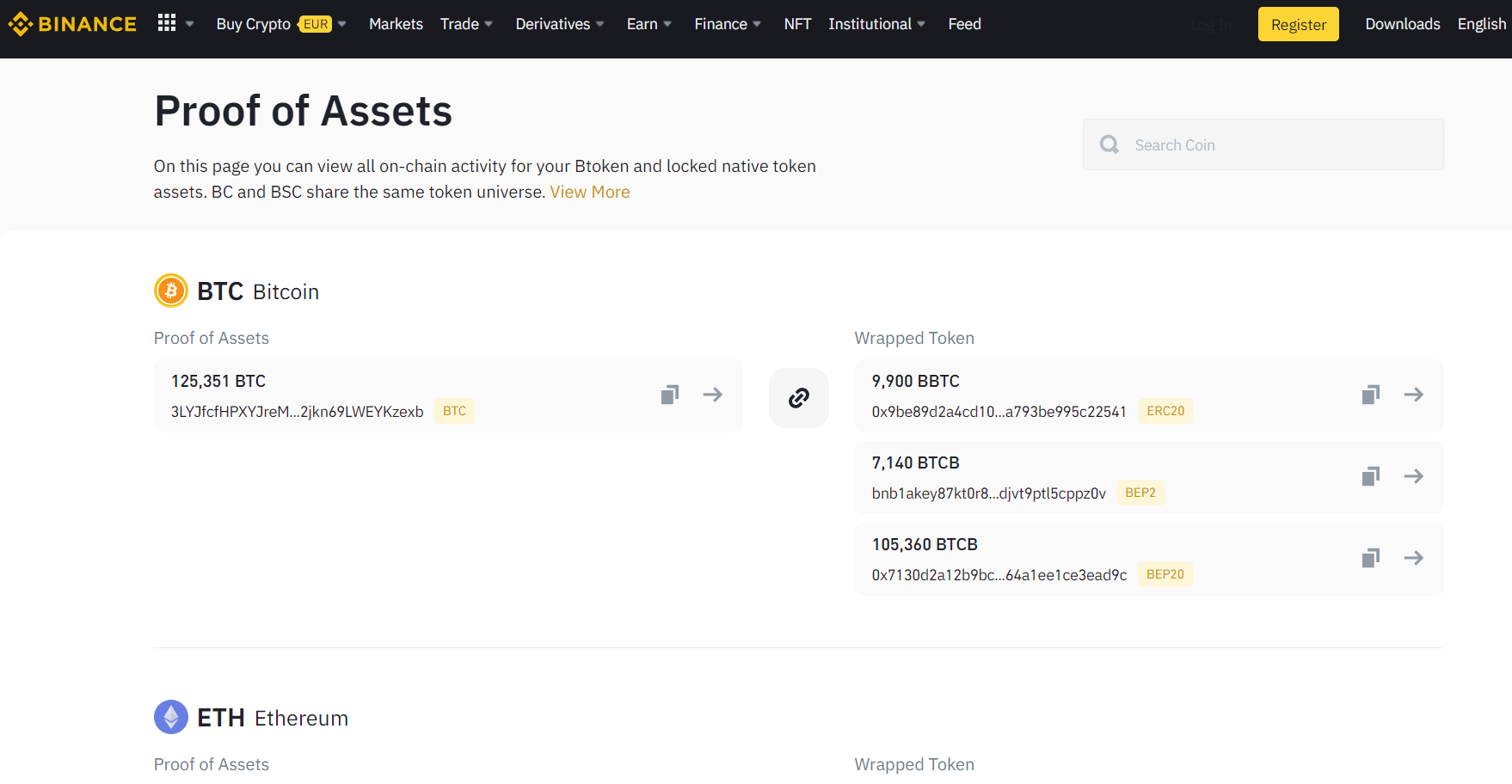The width and height of the screenshot is (1512, 784).
Task: Copy the 105,360 BTCB address
Action: tap(1371, 558)
